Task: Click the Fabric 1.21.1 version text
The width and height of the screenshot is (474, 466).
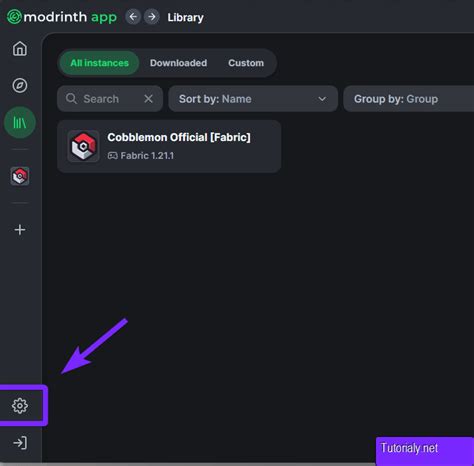Action: click(147, 156)
